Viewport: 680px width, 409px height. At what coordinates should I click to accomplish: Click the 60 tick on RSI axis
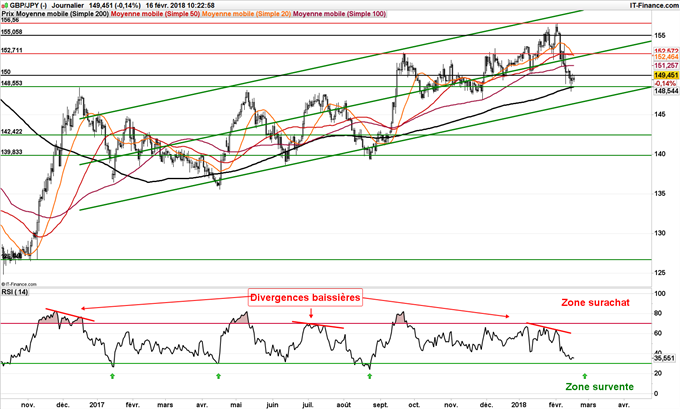click(658, 334)
